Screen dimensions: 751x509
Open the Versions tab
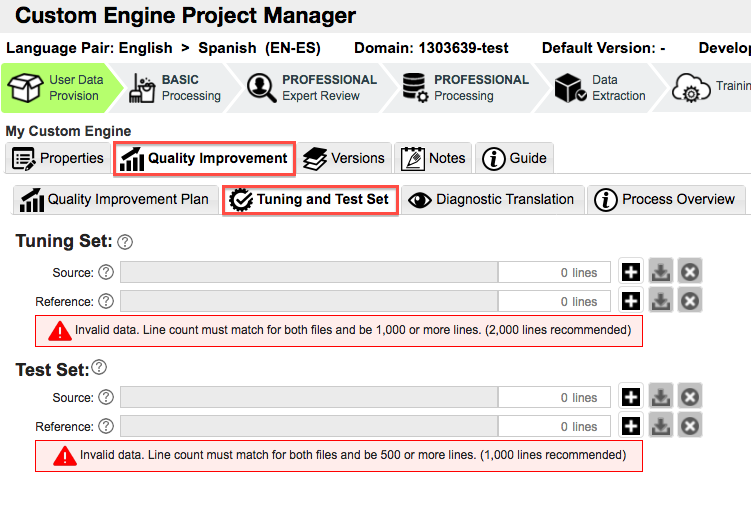(344, 158)
